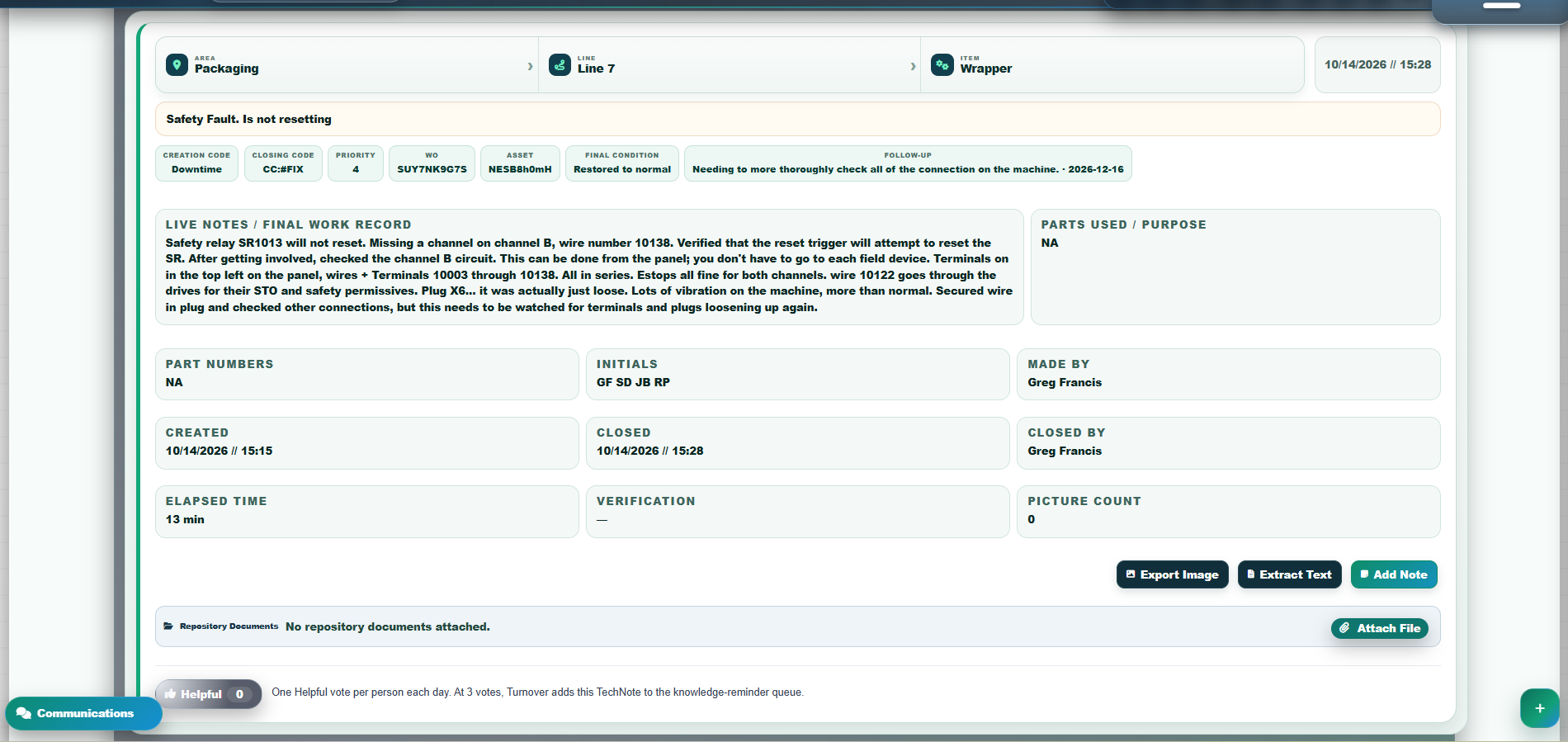1568x742 pixels.
Task: Open the Communications chat panel
Action: (x=83, y=713)
